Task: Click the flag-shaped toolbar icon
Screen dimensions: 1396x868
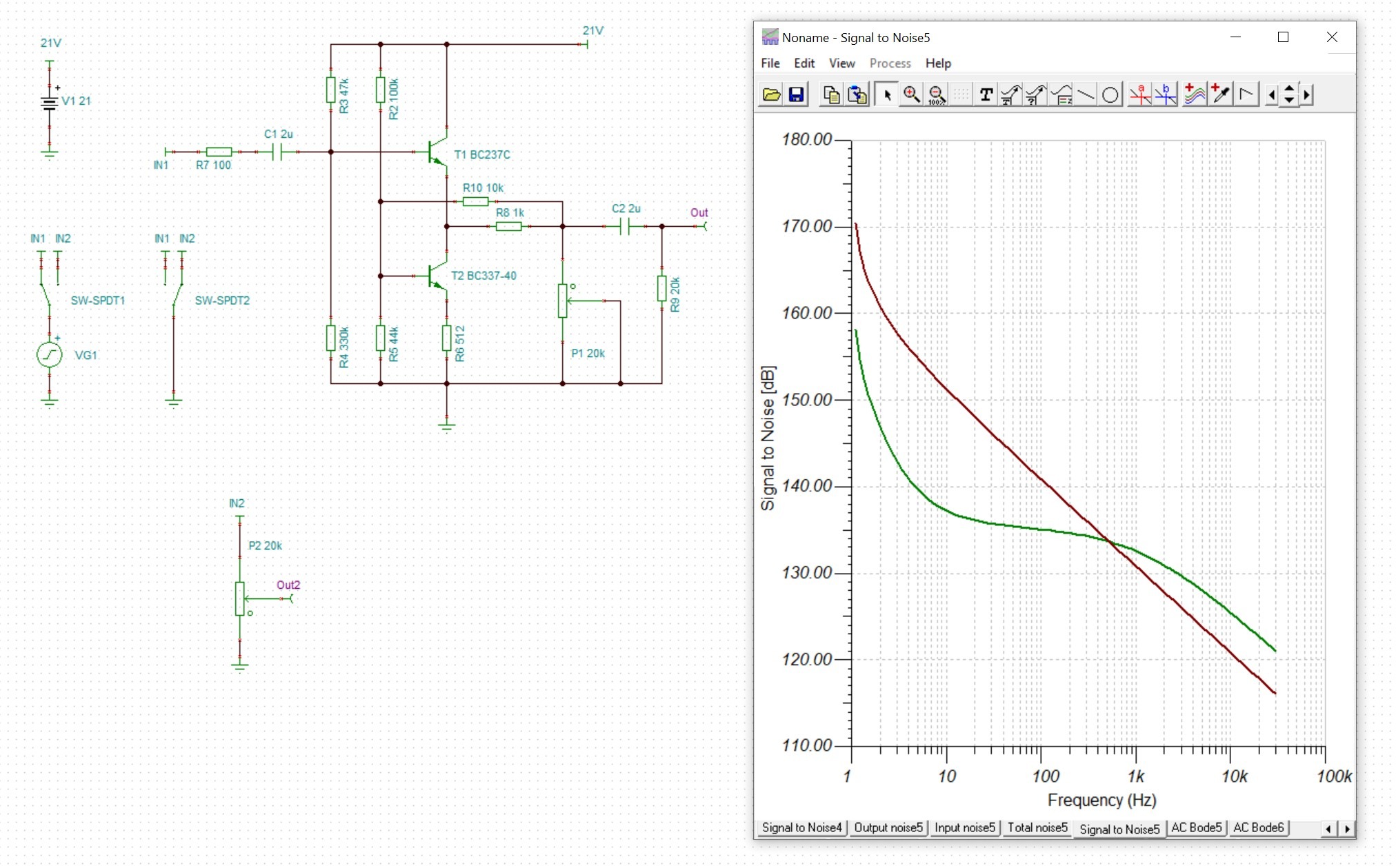Action: 1246,94
